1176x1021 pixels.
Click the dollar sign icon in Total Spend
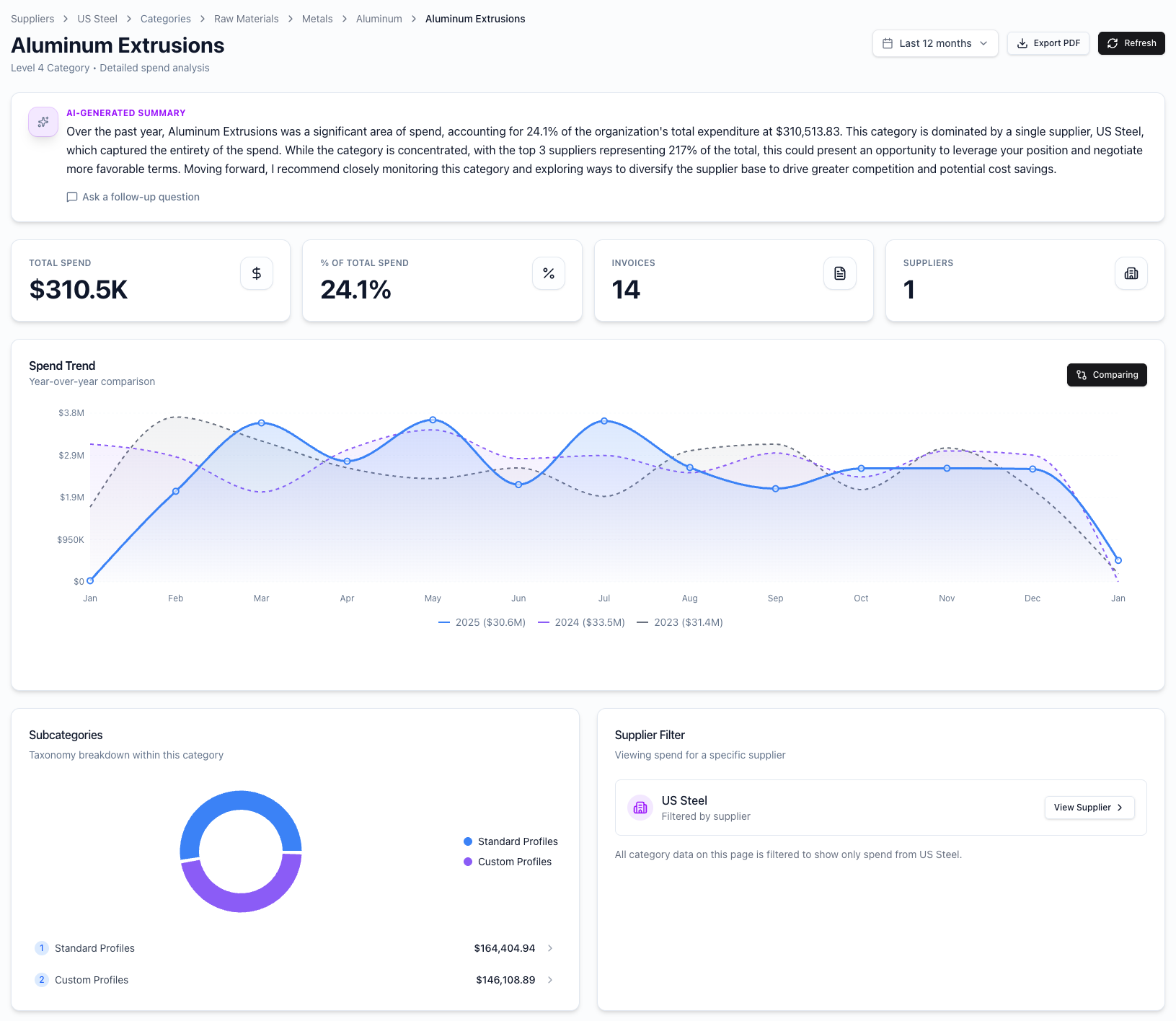[x=257, y=273]
